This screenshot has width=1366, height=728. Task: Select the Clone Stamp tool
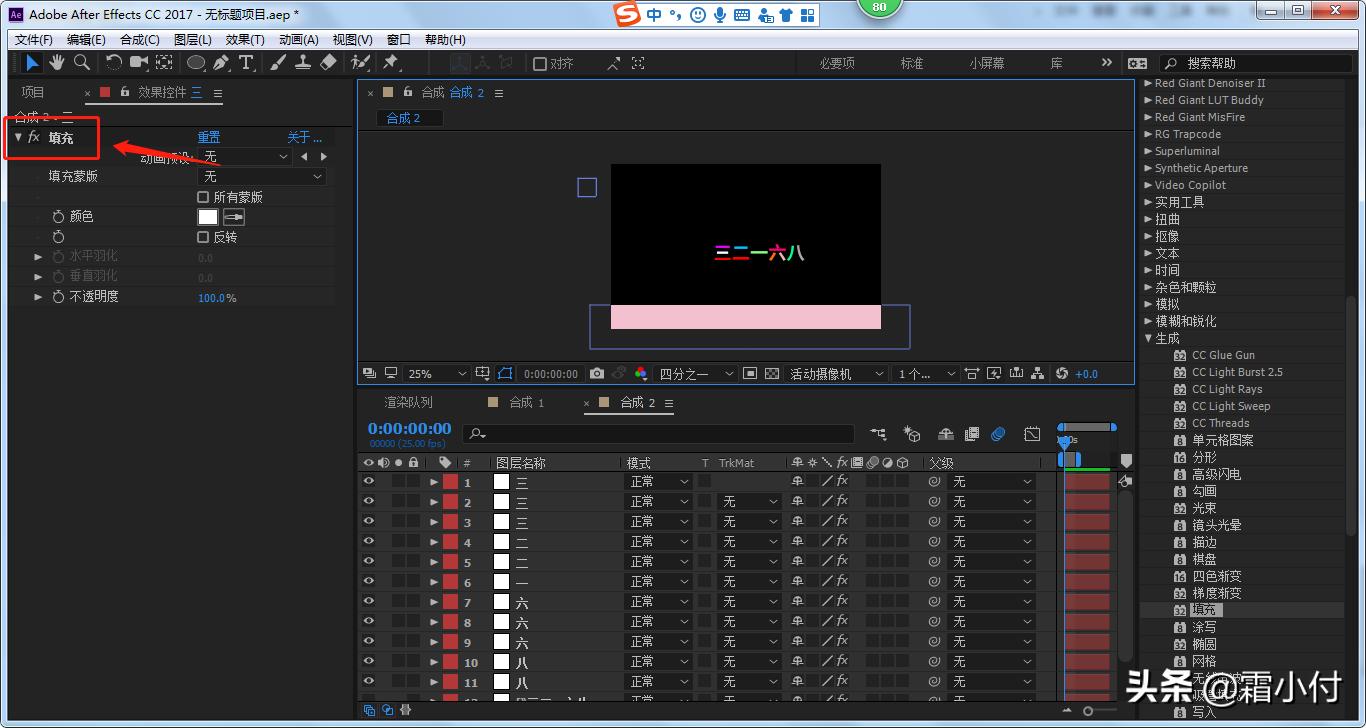click(303, 63)
